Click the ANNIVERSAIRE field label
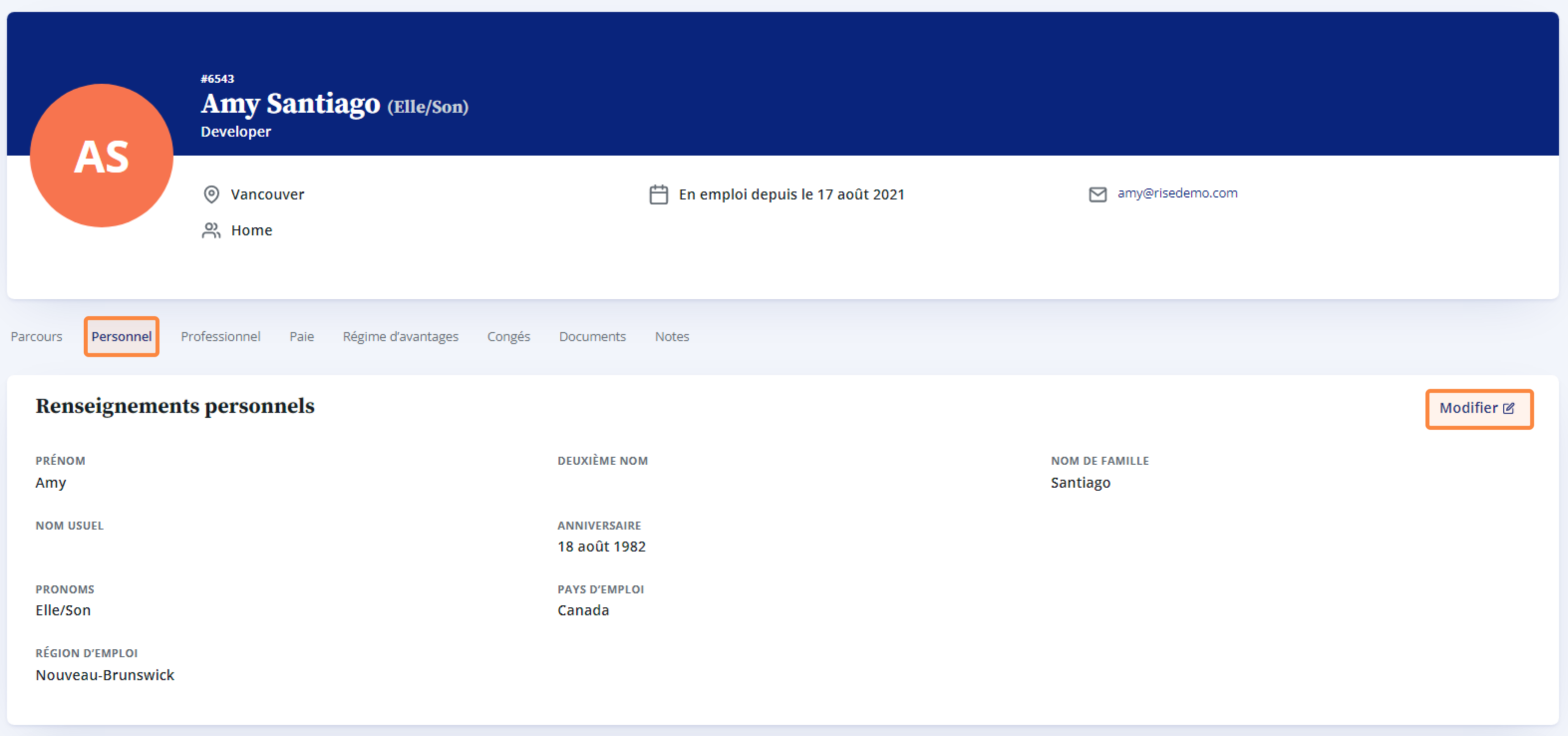Image resolution: width=1568 pixels, height=736 pixels. (x=599, y=526)
